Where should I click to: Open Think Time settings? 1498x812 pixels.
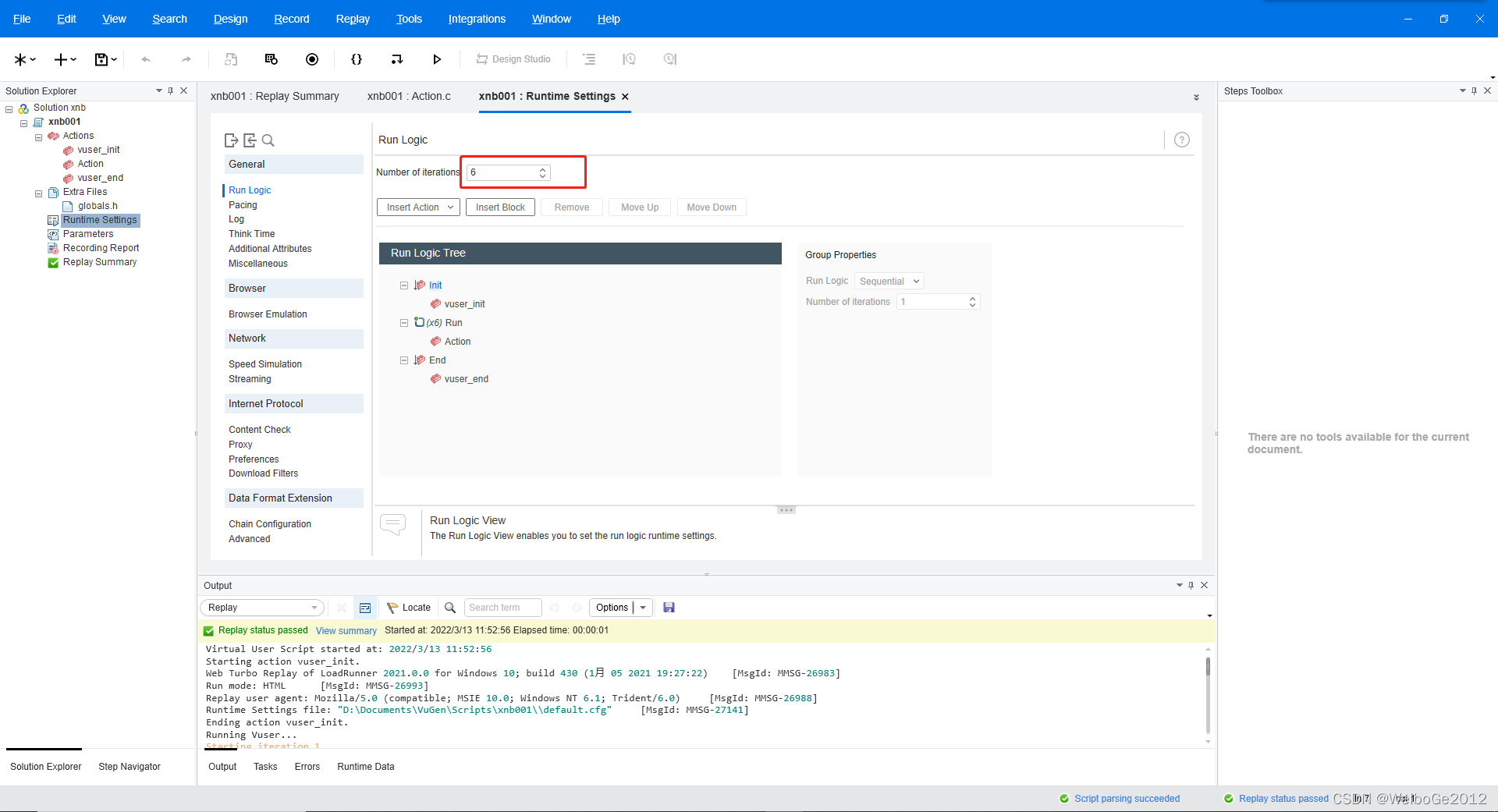click(251, 234)
